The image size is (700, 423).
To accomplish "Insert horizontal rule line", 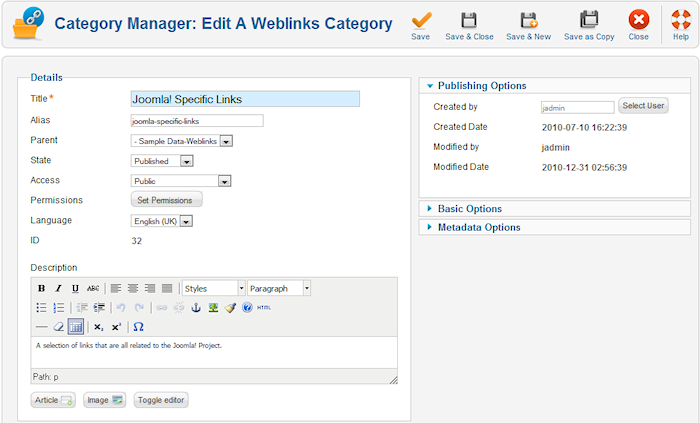I will (41, 327).
